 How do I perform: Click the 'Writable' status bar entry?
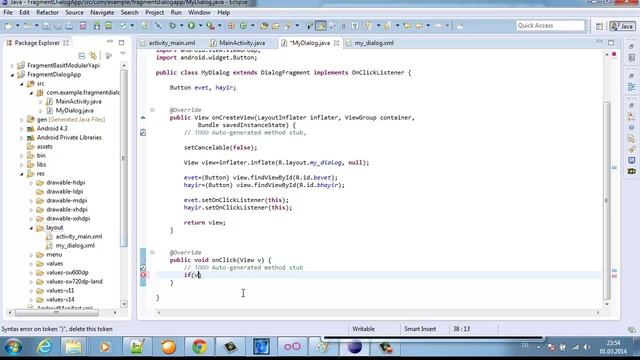pyautogui.click(x=363, y=329)
